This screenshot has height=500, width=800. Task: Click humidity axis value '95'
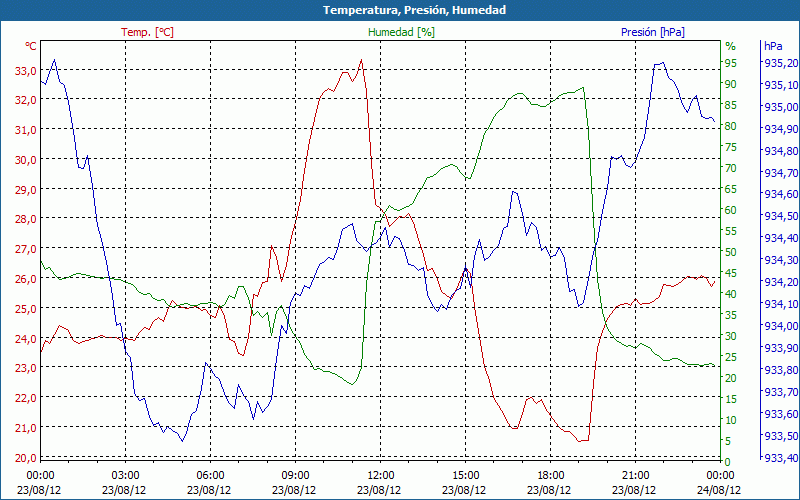coord(731,63)
